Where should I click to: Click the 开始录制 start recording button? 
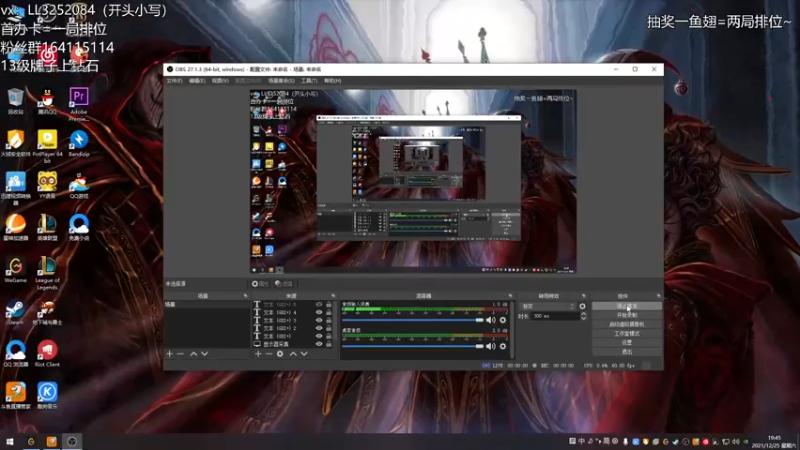click(x=627, y=315)
